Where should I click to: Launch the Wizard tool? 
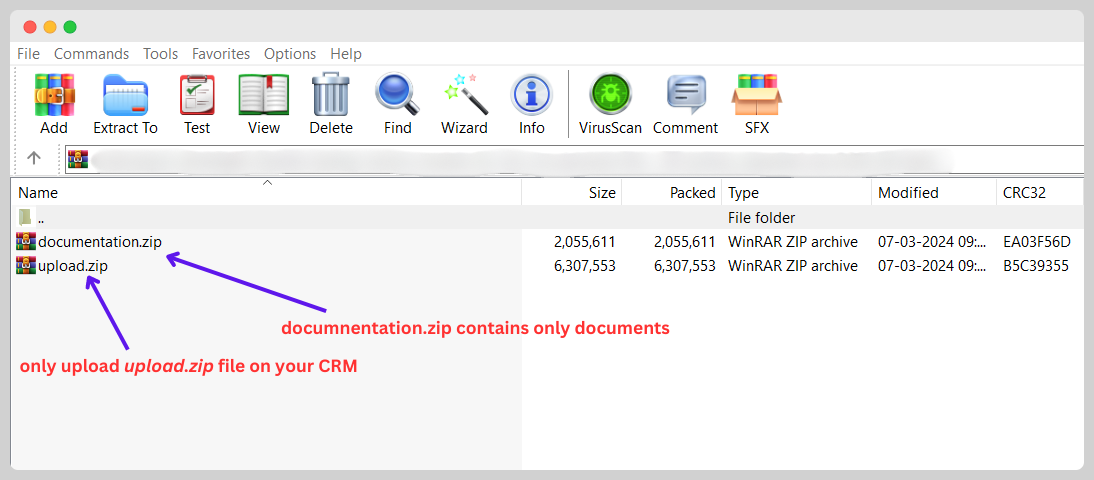coord(464,96)
